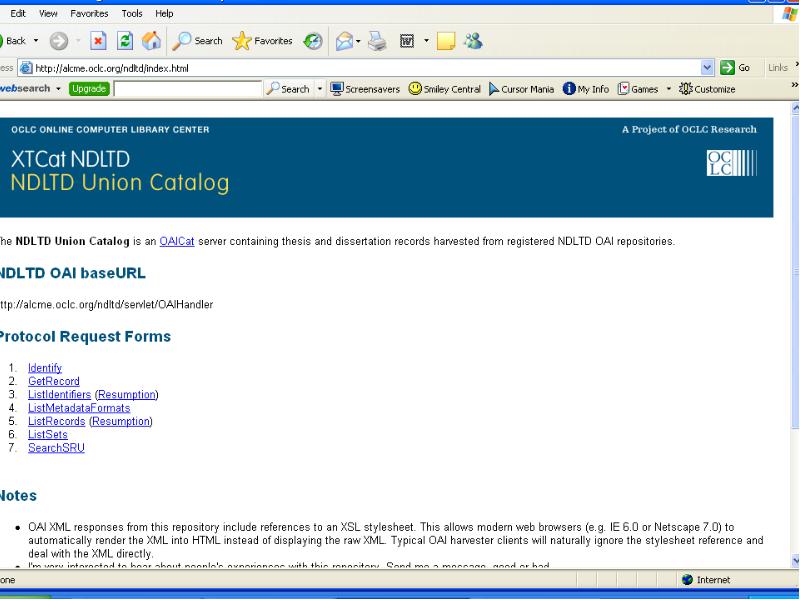Click the 'NDLTD Union Catalog' banner title

click(x=120, y=183)
